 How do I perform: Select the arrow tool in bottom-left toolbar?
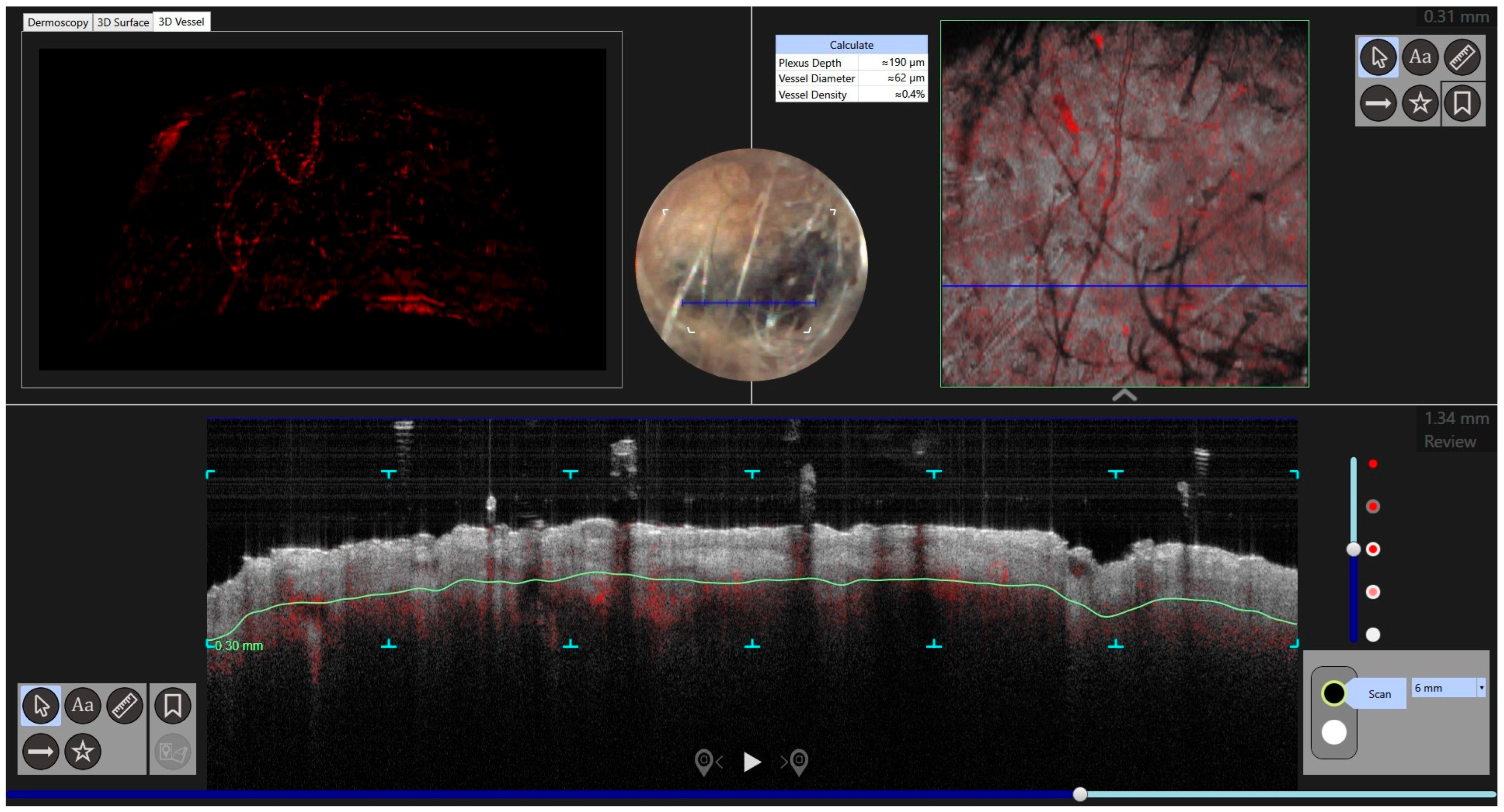coord(40,751)
